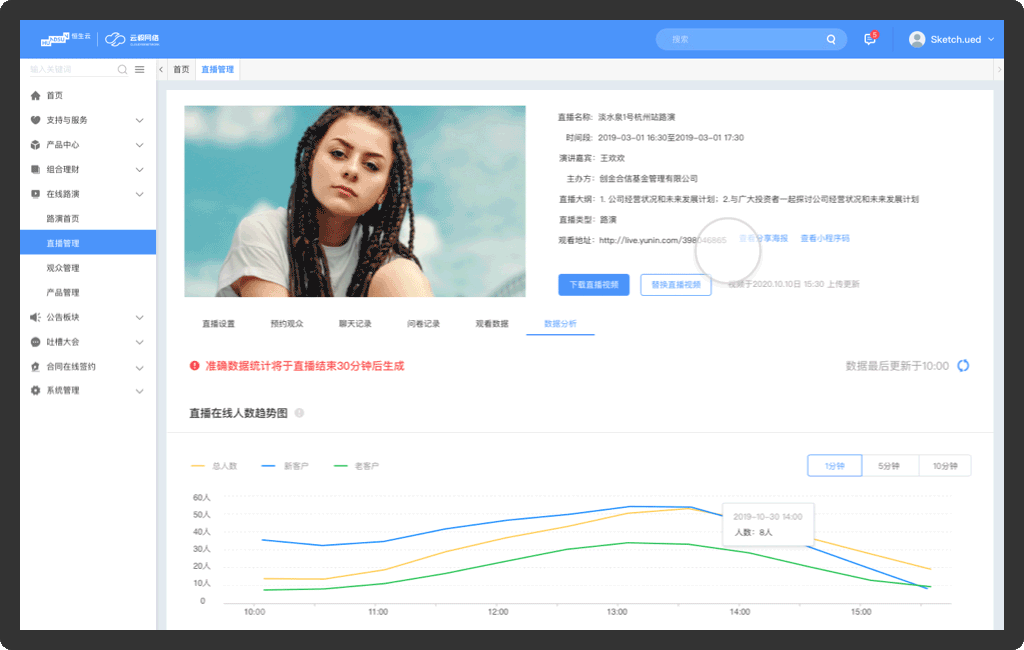Select the 10分钟 interval option
The width and height of the screenshot is (1024, 650).
pos(944,466)
